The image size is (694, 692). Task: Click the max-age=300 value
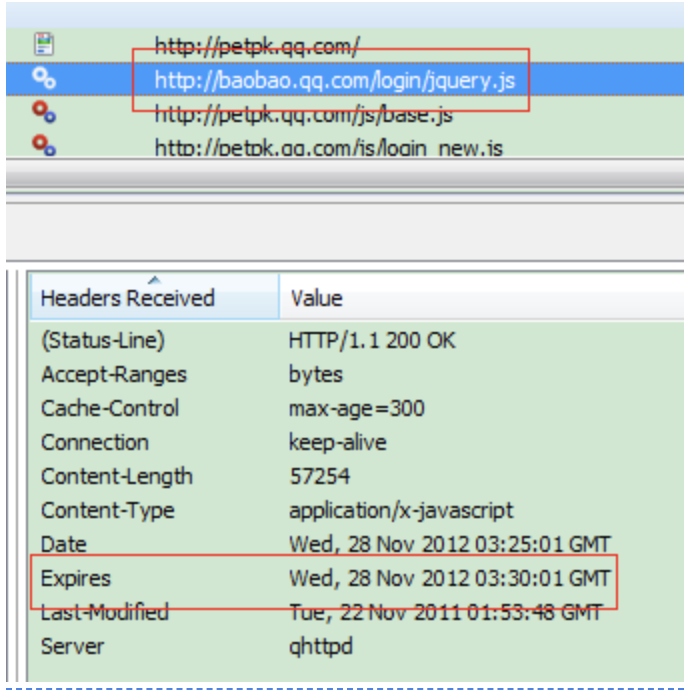click(357, 409)
